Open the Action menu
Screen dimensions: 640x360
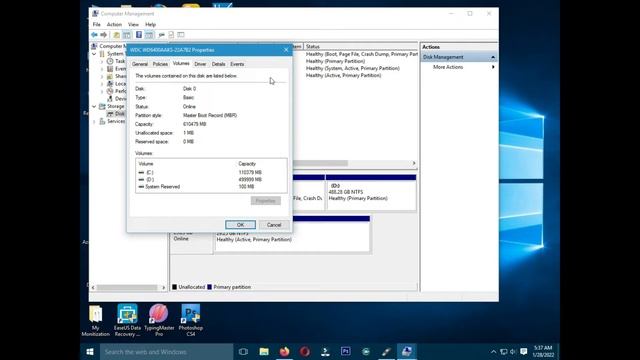[114, 24]
